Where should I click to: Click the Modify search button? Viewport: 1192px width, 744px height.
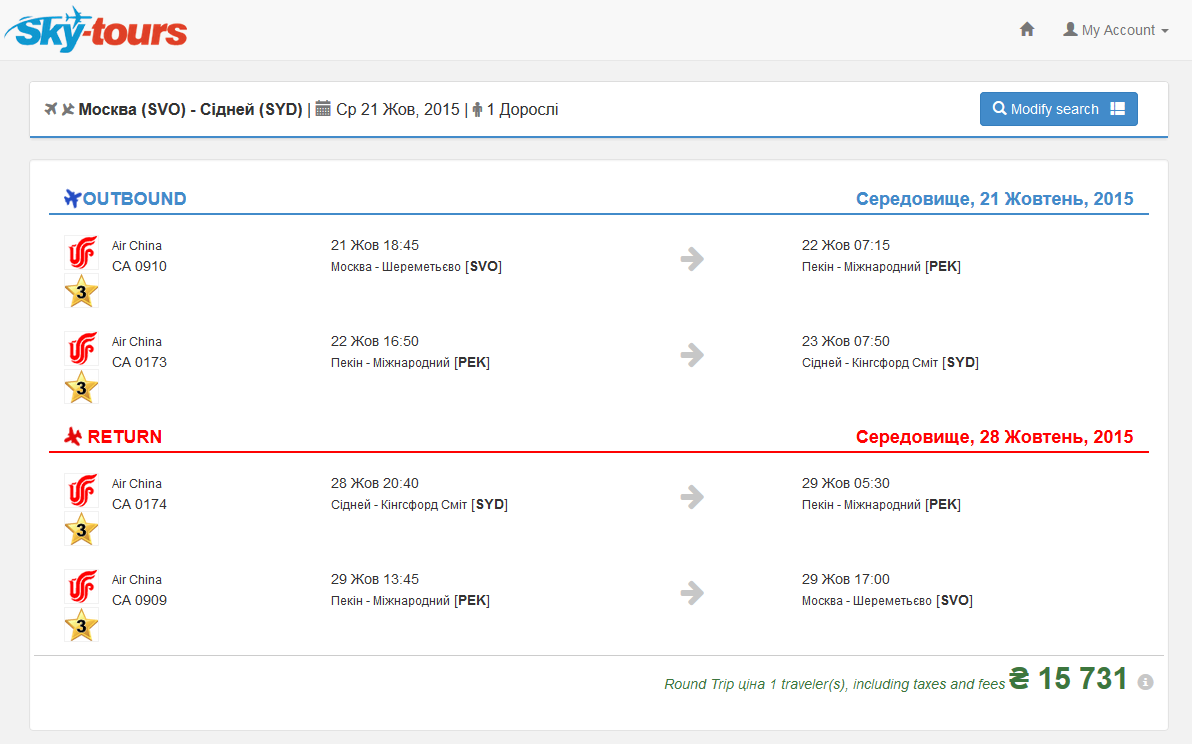pyautogui.click(x=1058, y=109)
